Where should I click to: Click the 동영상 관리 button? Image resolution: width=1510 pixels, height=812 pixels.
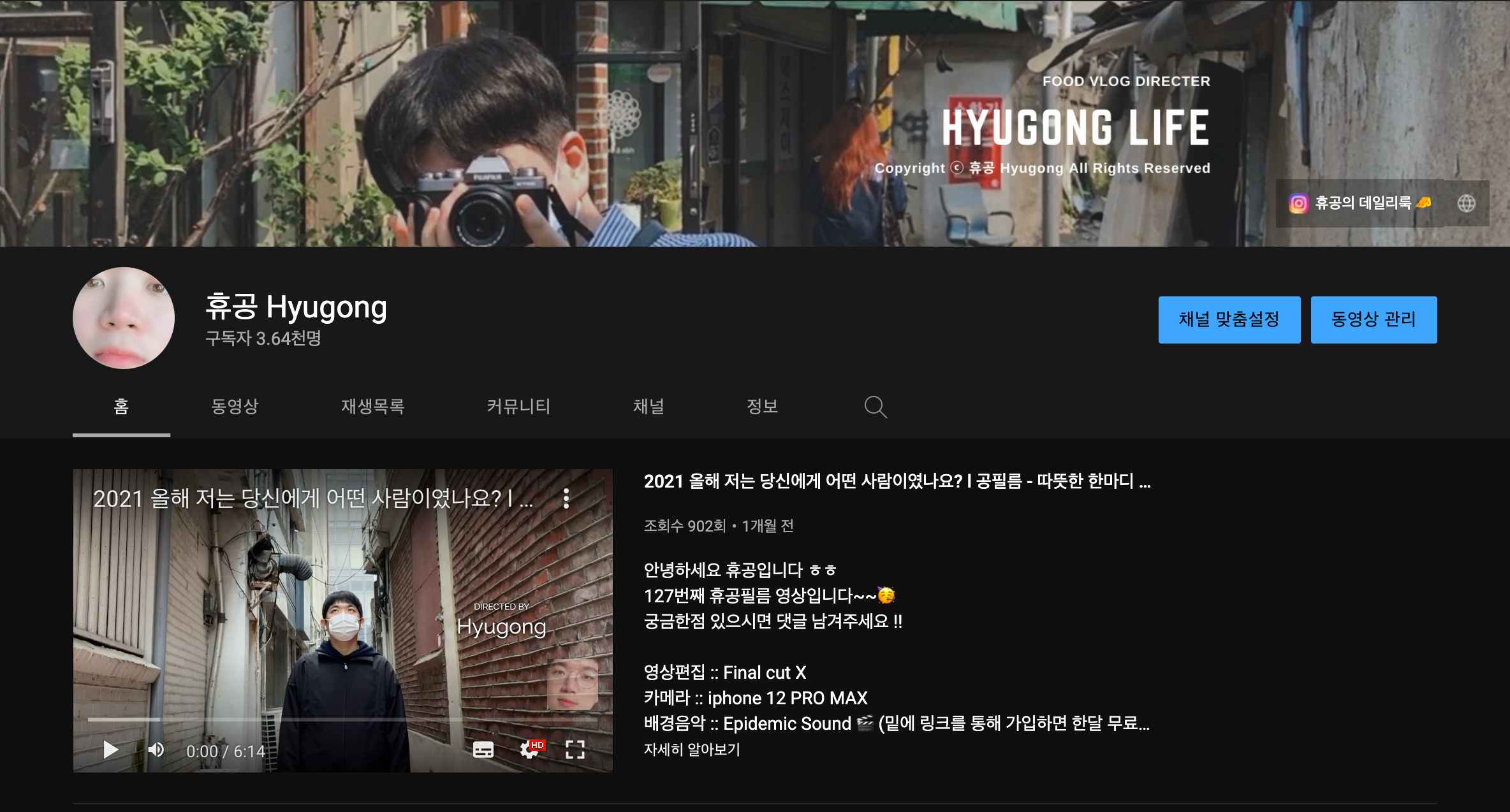click(x=1374, y=319)
